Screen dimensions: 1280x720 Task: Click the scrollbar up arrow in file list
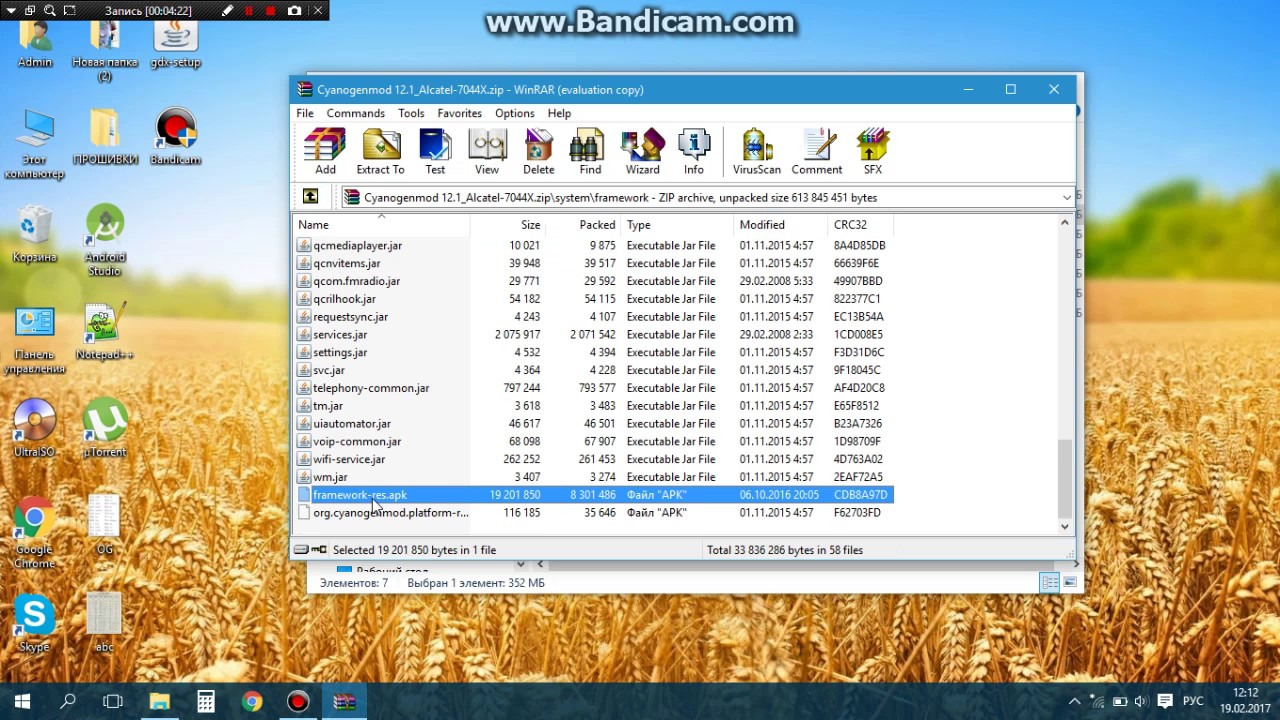(1064, 223)
